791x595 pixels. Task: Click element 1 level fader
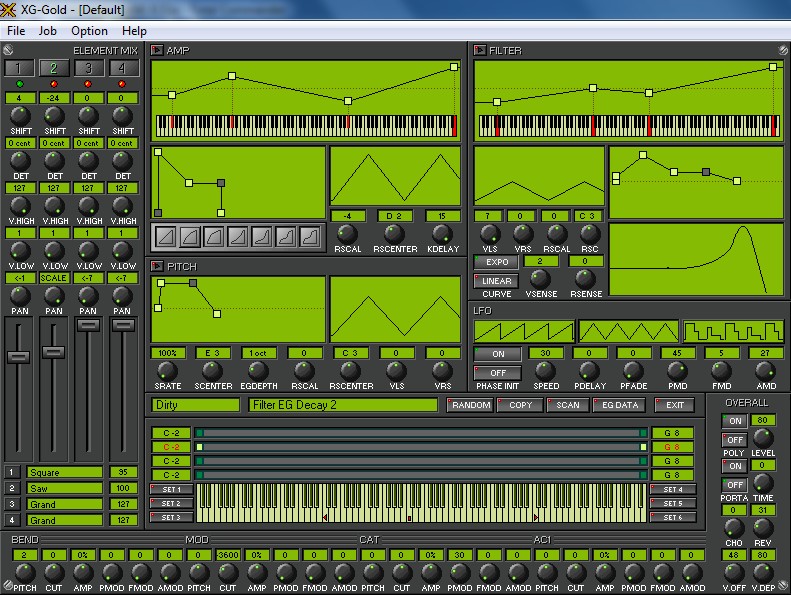[x=19, y=356]
